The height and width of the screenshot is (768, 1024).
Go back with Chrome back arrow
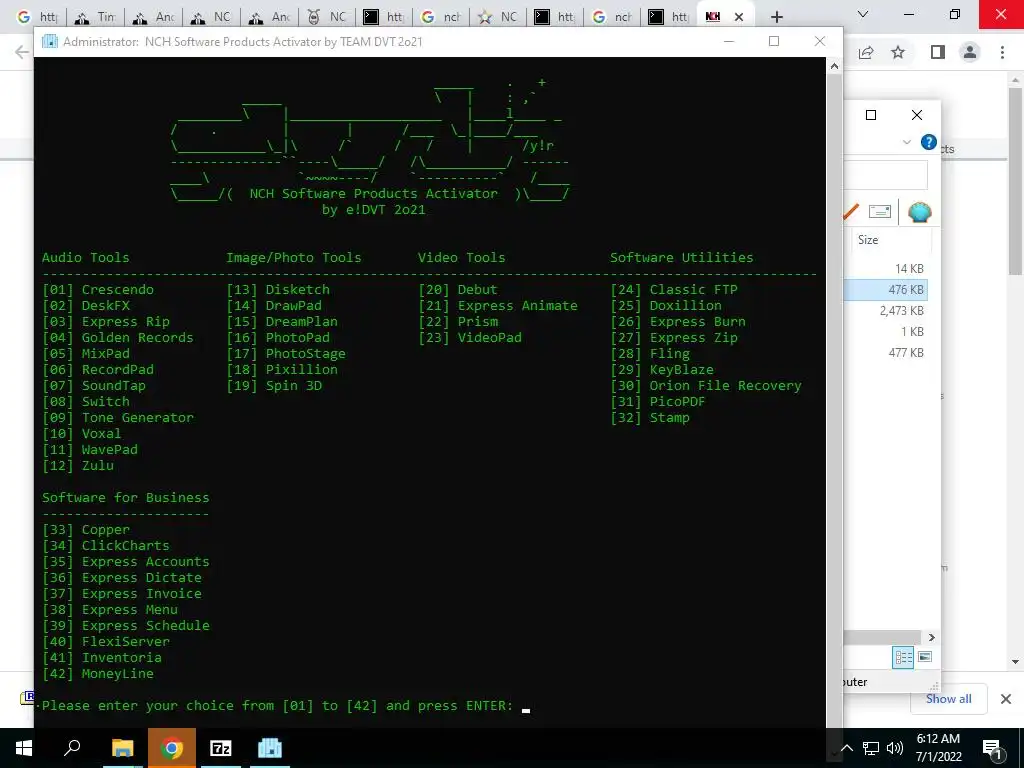22,52
